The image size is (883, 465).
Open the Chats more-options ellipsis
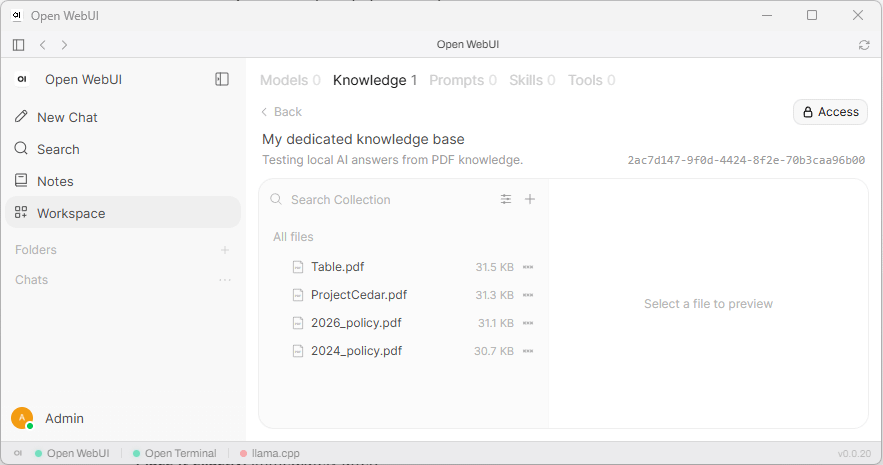[x=225, y=280]
